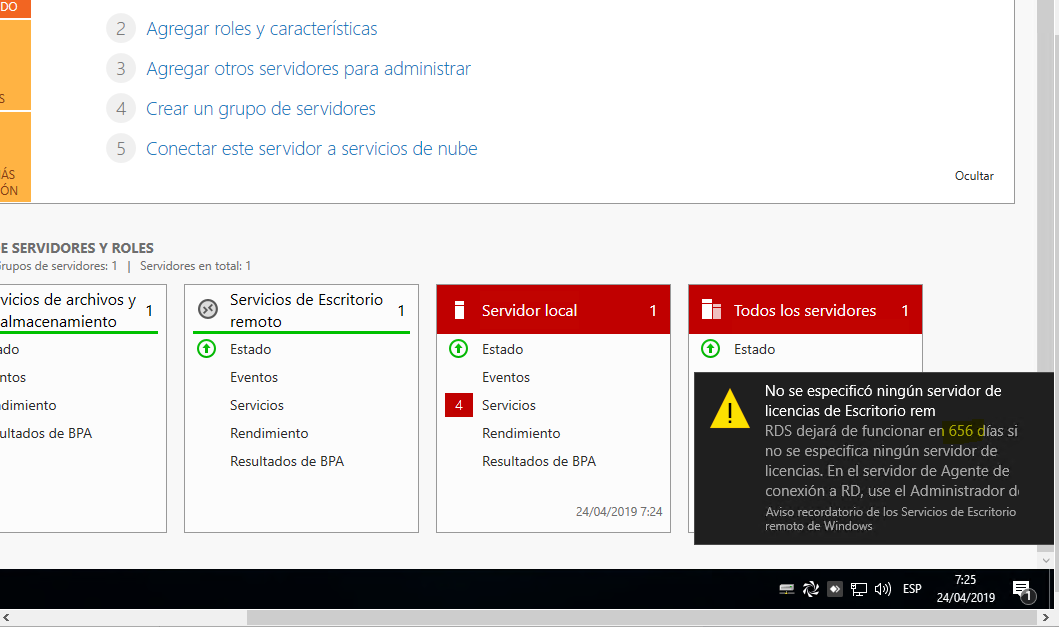1059x627 pixels.
Task: Open the notification center taskbar icon
Action: [1022, 590]
